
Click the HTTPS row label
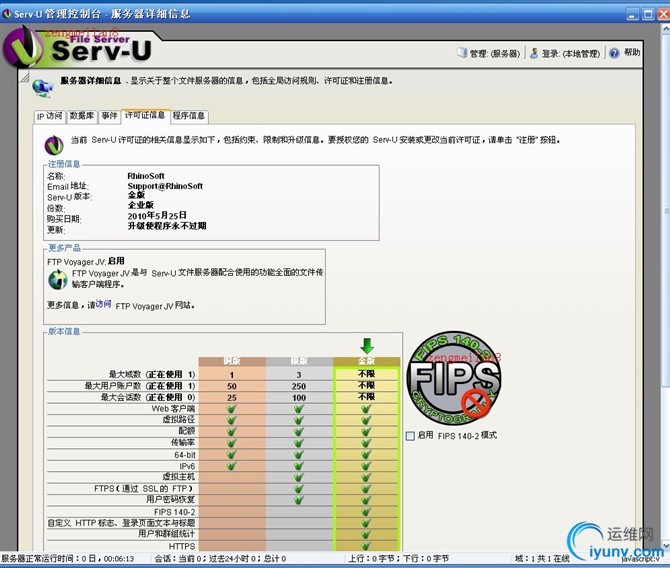(182, 547)
